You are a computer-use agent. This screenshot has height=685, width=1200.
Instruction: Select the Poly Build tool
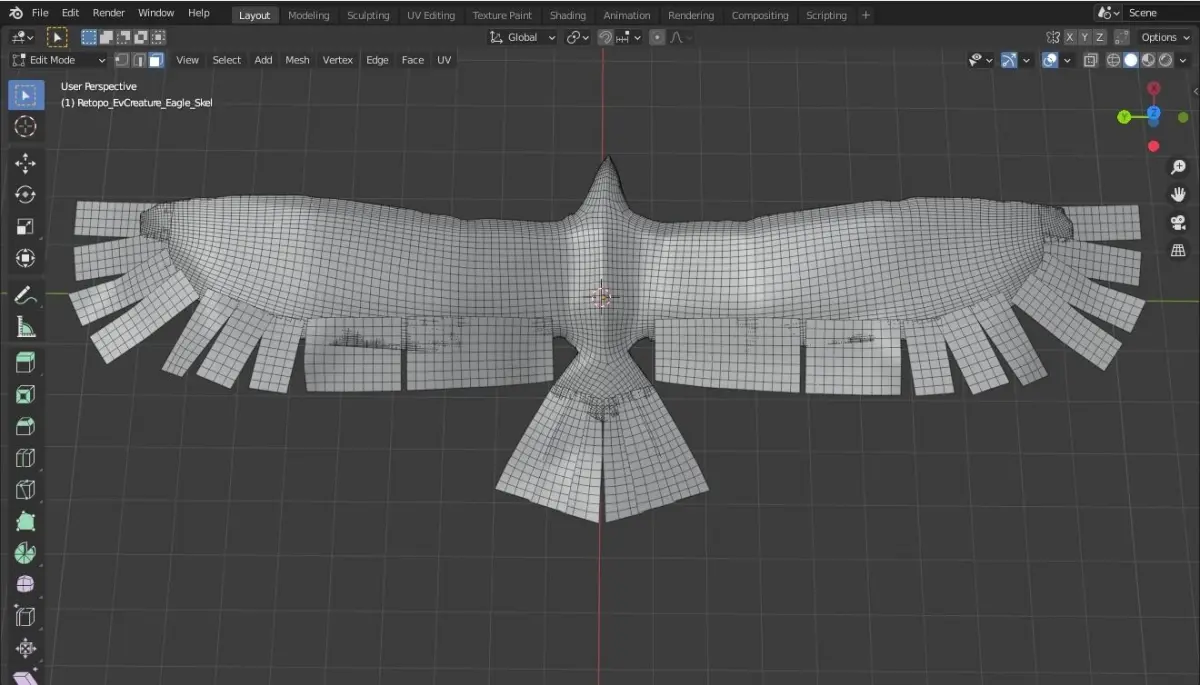tap(26, 521)
